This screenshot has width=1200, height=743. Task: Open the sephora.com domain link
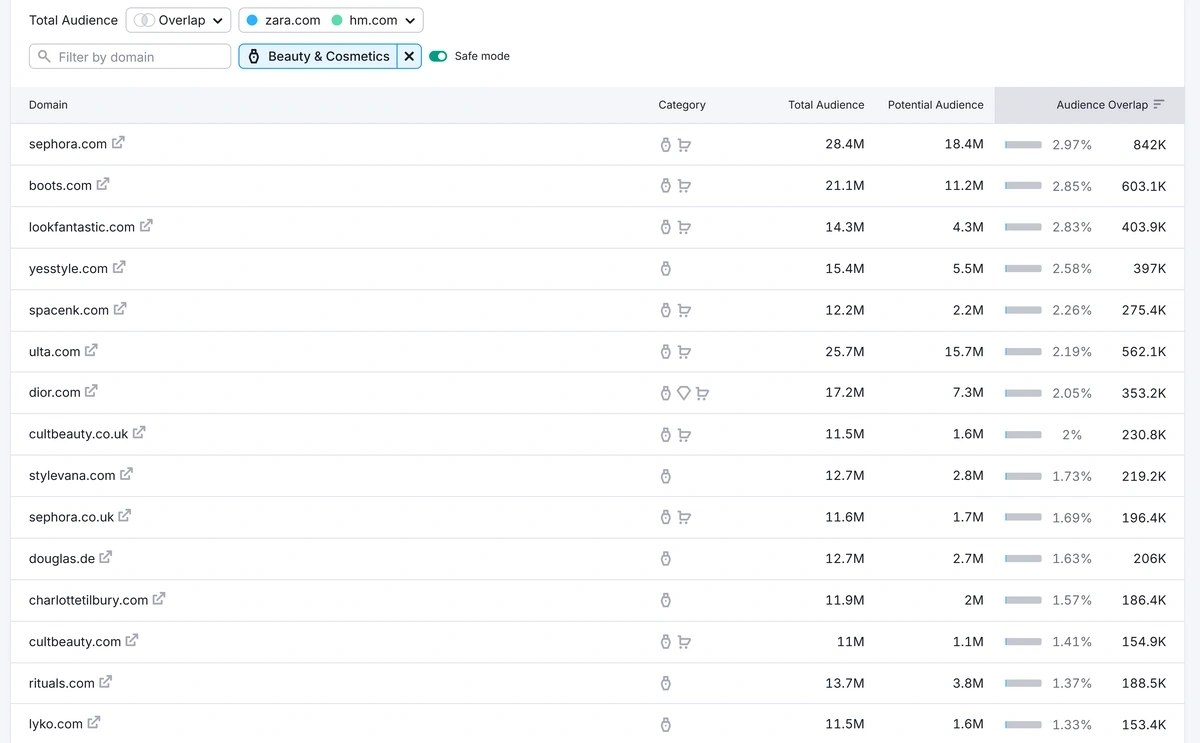point(68,144)
